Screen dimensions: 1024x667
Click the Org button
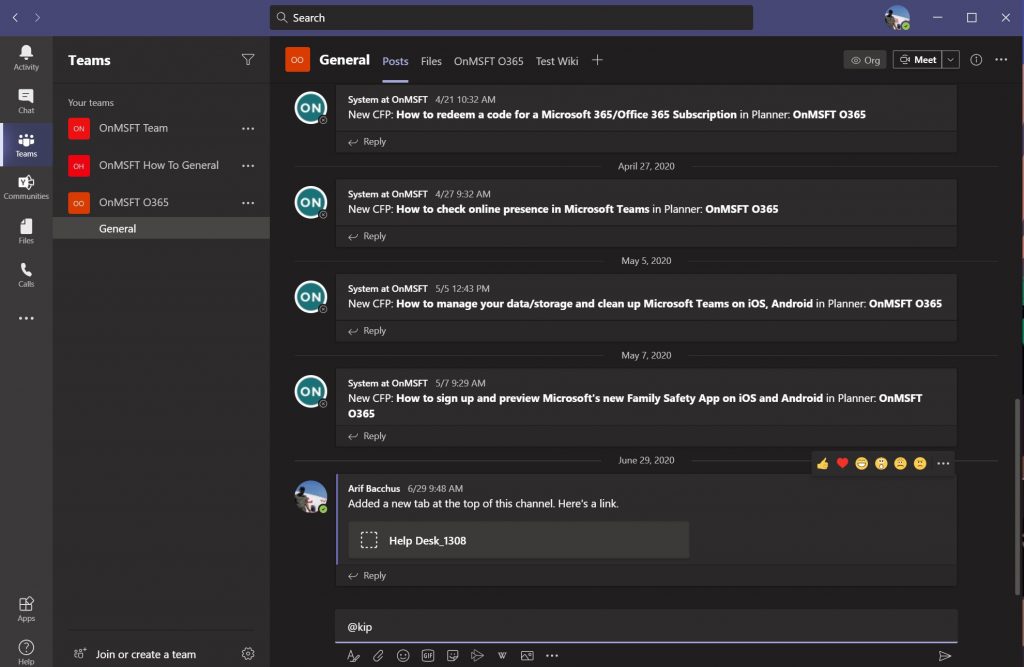(865, 59)
